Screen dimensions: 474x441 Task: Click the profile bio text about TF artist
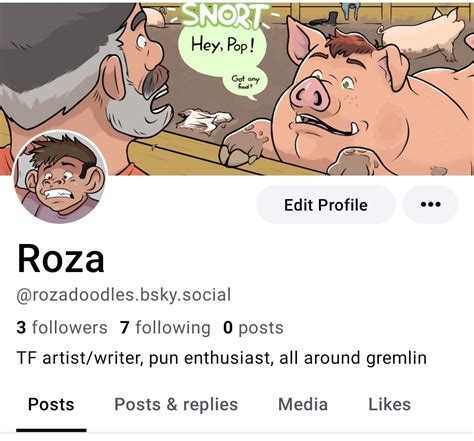[x=222, y=358]
